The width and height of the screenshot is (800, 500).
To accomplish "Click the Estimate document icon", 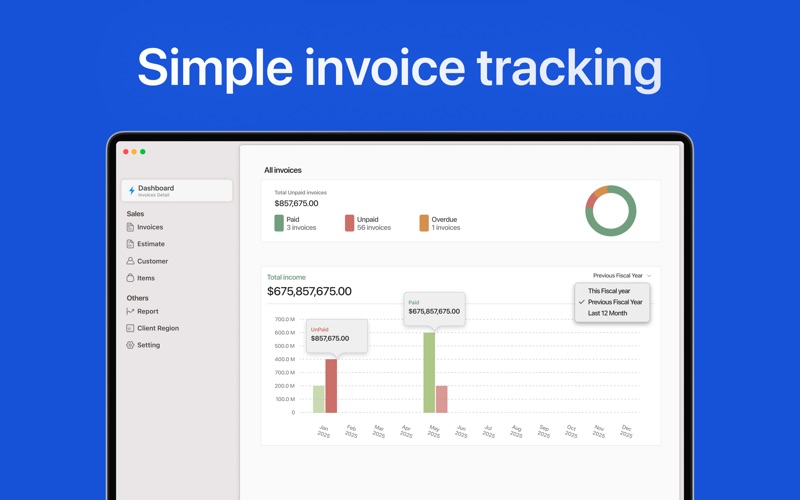I will [x=130, y=244].
